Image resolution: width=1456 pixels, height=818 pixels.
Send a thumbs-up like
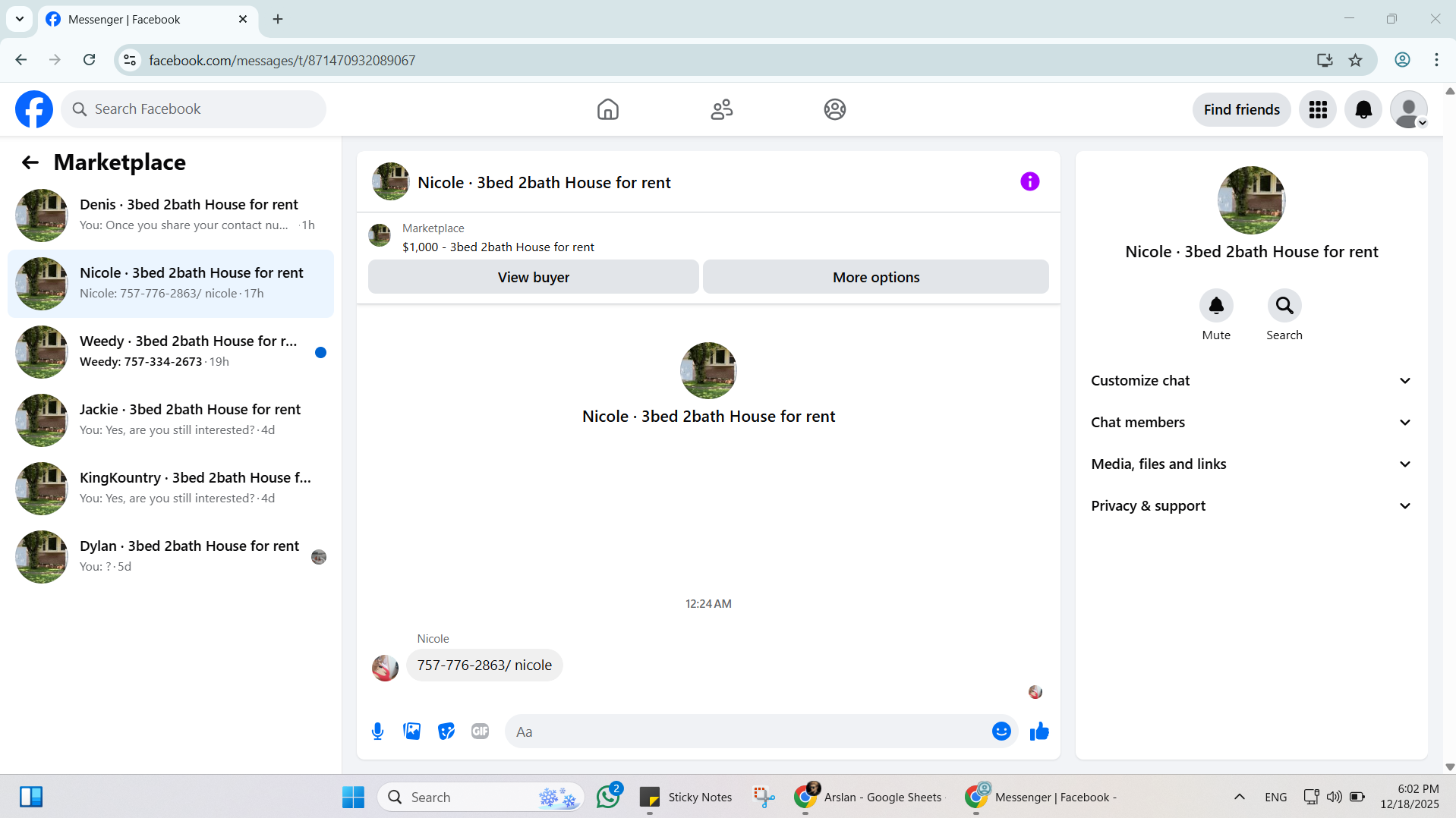(x=1039, y=731)
